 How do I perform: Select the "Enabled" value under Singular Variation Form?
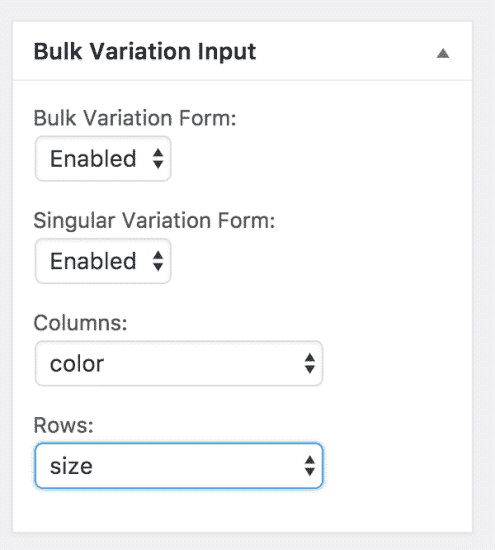tap(93, 261)
